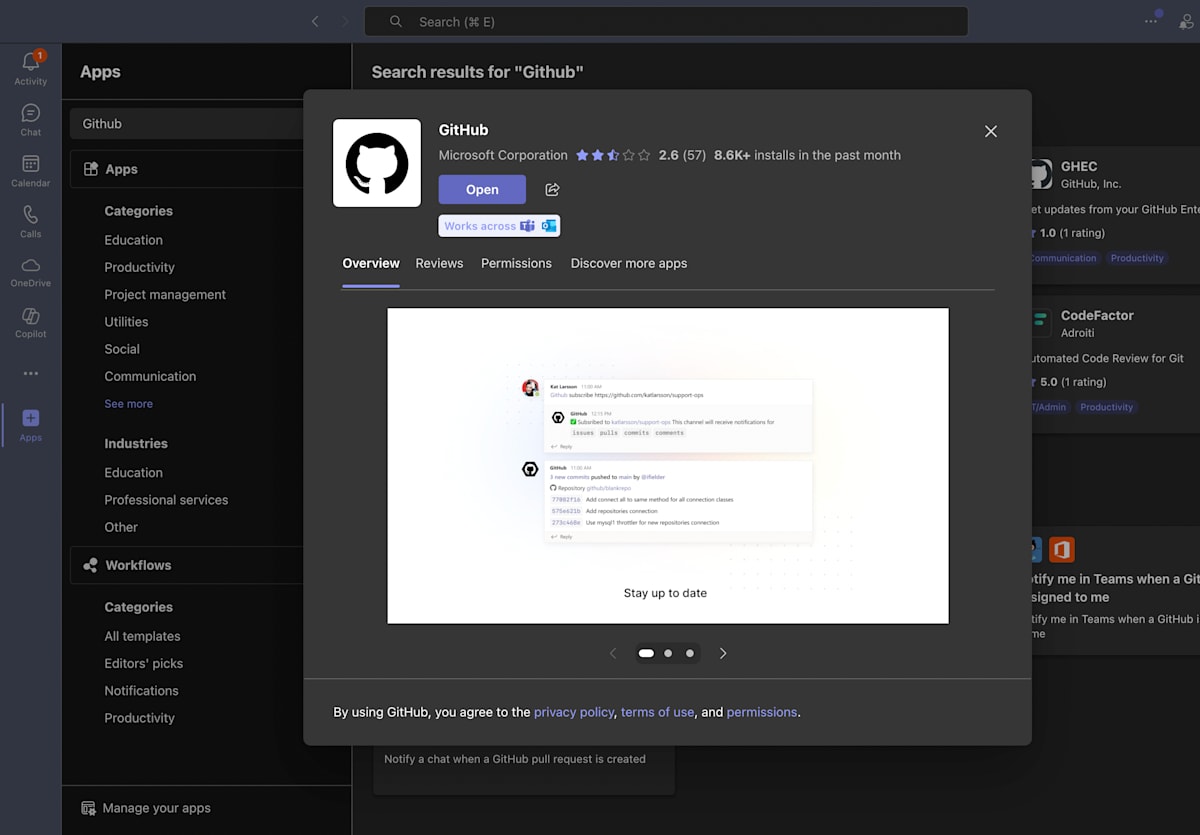
Task: Click the share icon next to the Open button
Action: pyautogui.click(x=551, y=189)
